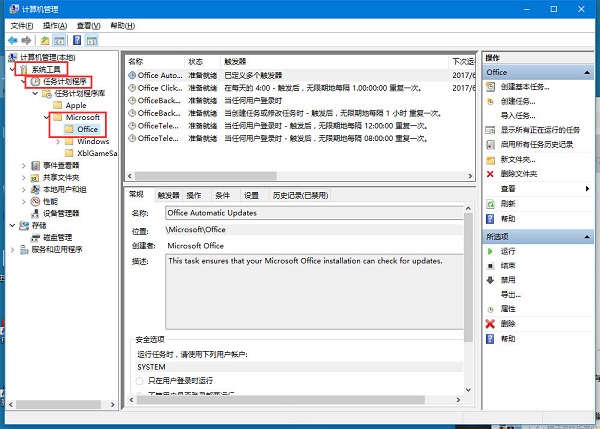Screen dimensions: 600x429
Task: Select 只在用户登录时运行 radio option
Action: (141, 382)
